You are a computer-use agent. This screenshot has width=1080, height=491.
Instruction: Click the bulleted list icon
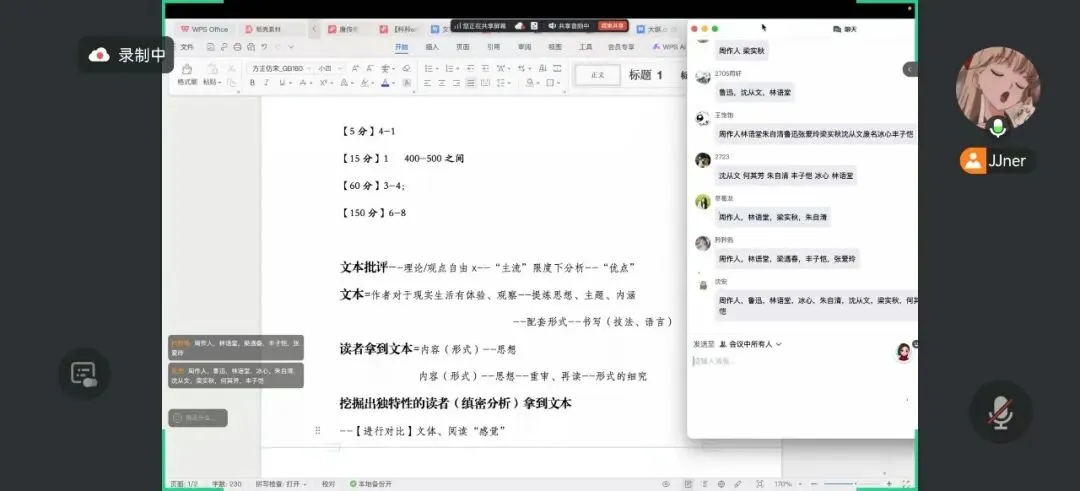tap(428, 68)
